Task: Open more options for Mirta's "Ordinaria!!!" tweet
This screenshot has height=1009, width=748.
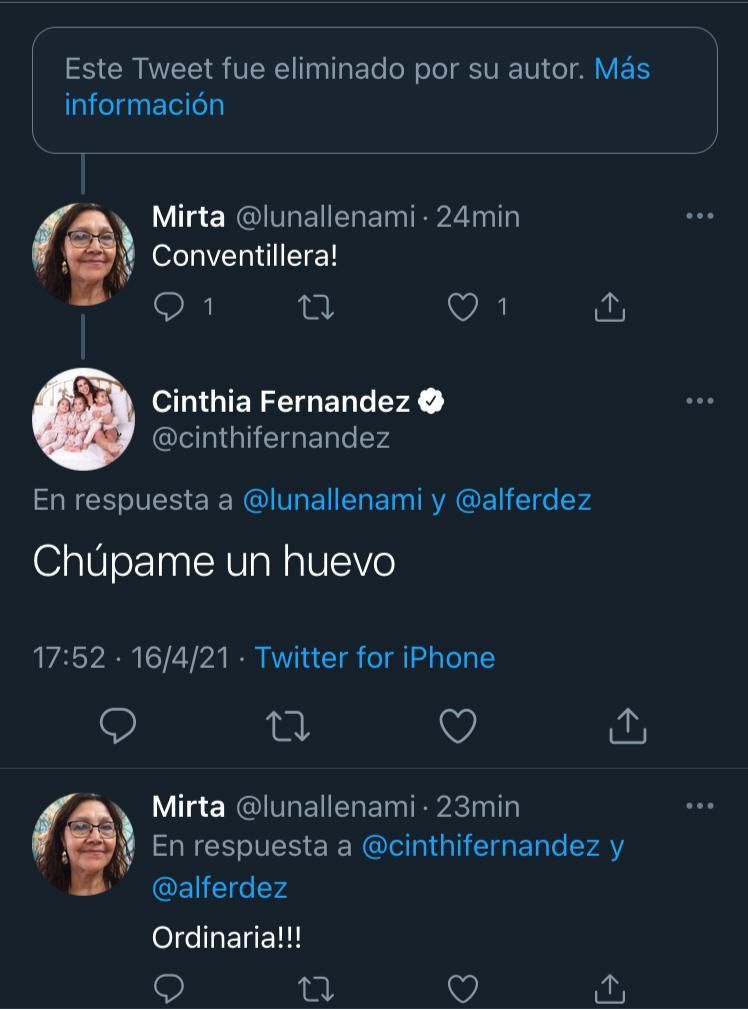Action: [x=700, y=806]
